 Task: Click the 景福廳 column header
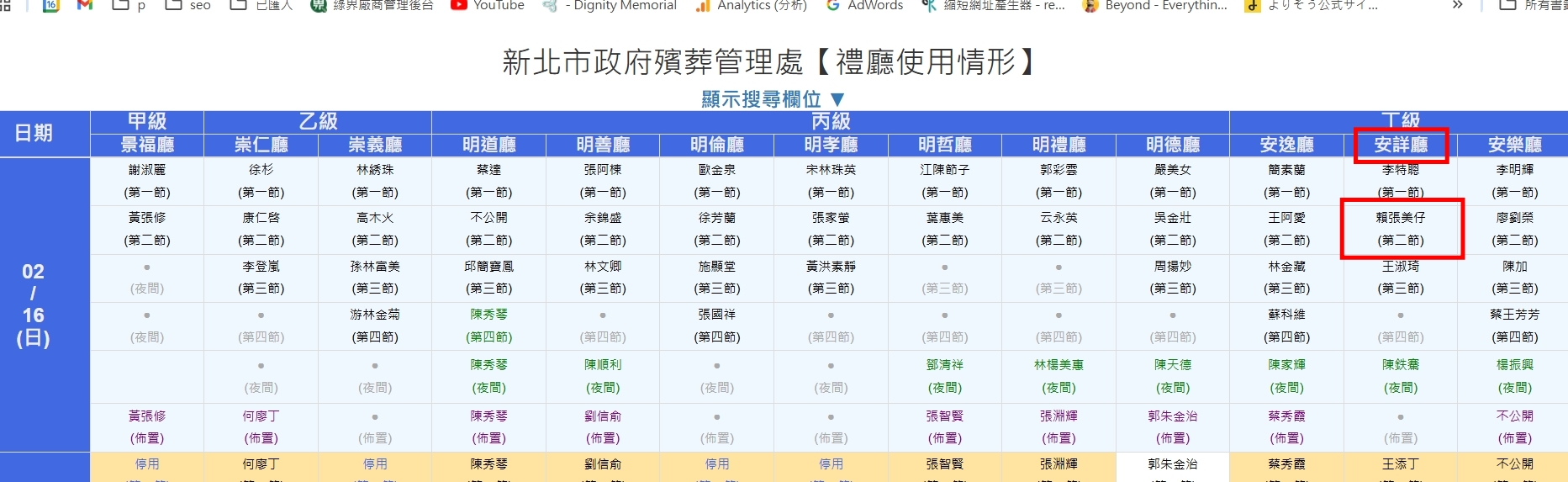(147, 145)
